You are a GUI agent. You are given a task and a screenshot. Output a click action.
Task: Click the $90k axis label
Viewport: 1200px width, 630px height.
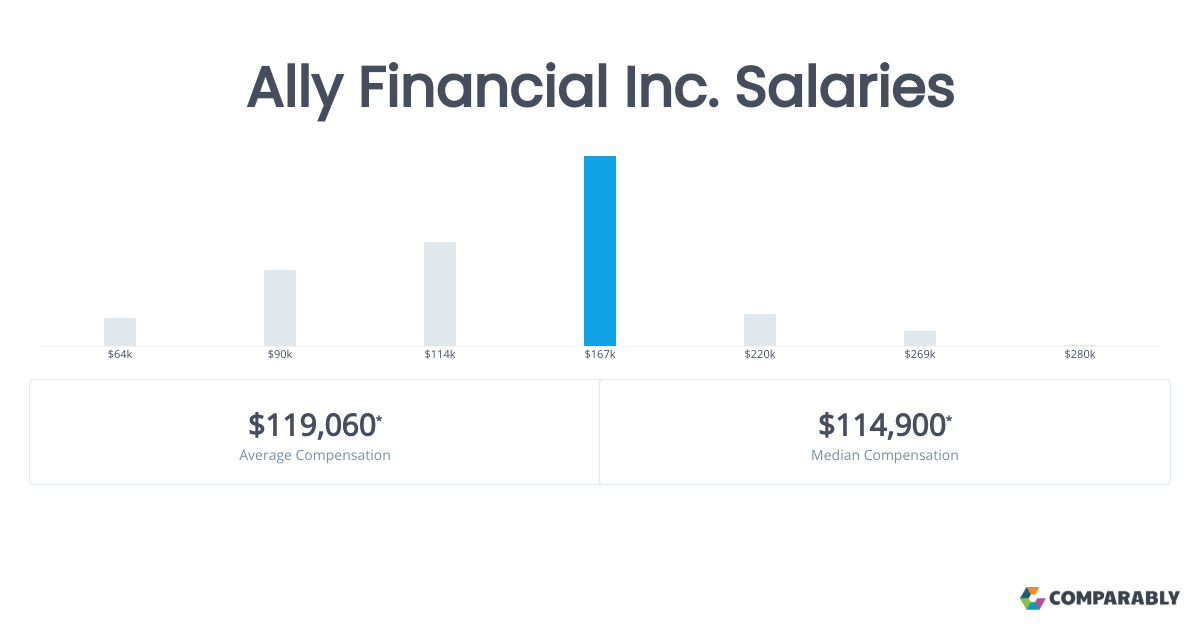(x=280, y=355)
